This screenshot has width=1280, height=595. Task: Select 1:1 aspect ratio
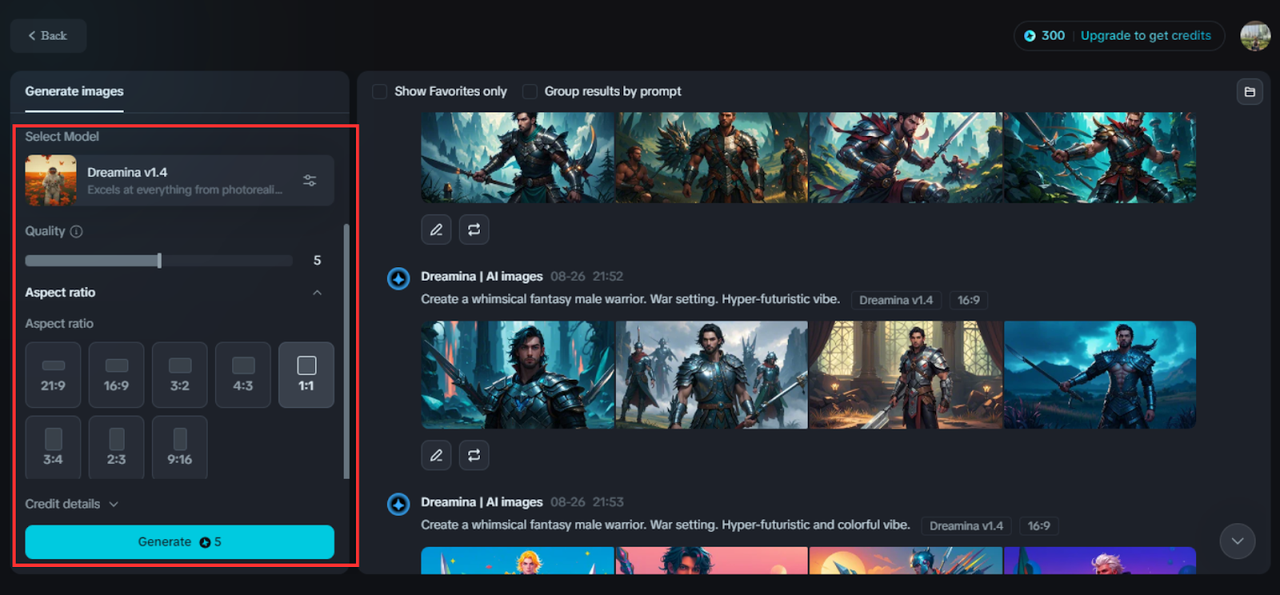[306, 375]
